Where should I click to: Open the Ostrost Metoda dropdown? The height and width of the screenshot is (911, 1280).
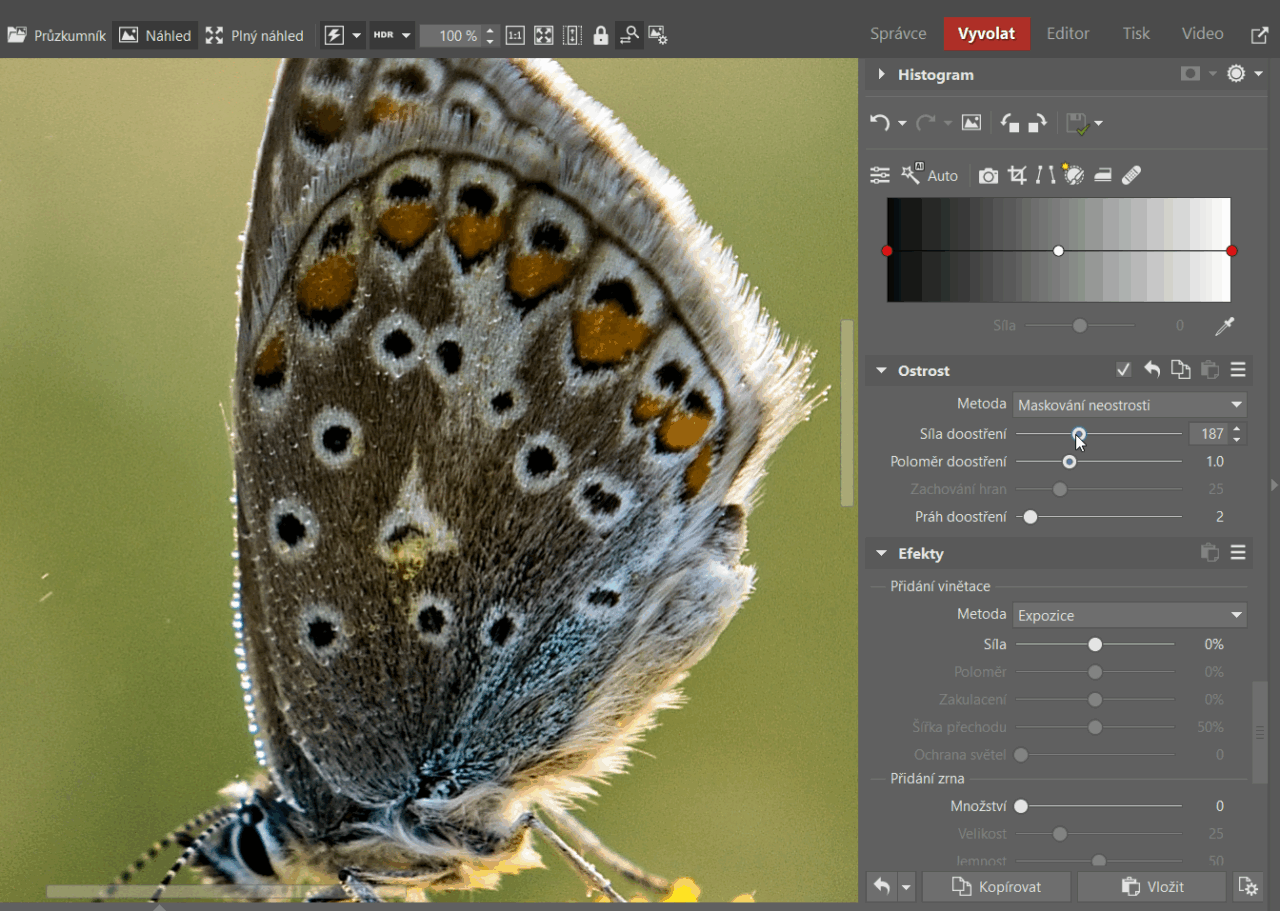(x=1129, y=405)
